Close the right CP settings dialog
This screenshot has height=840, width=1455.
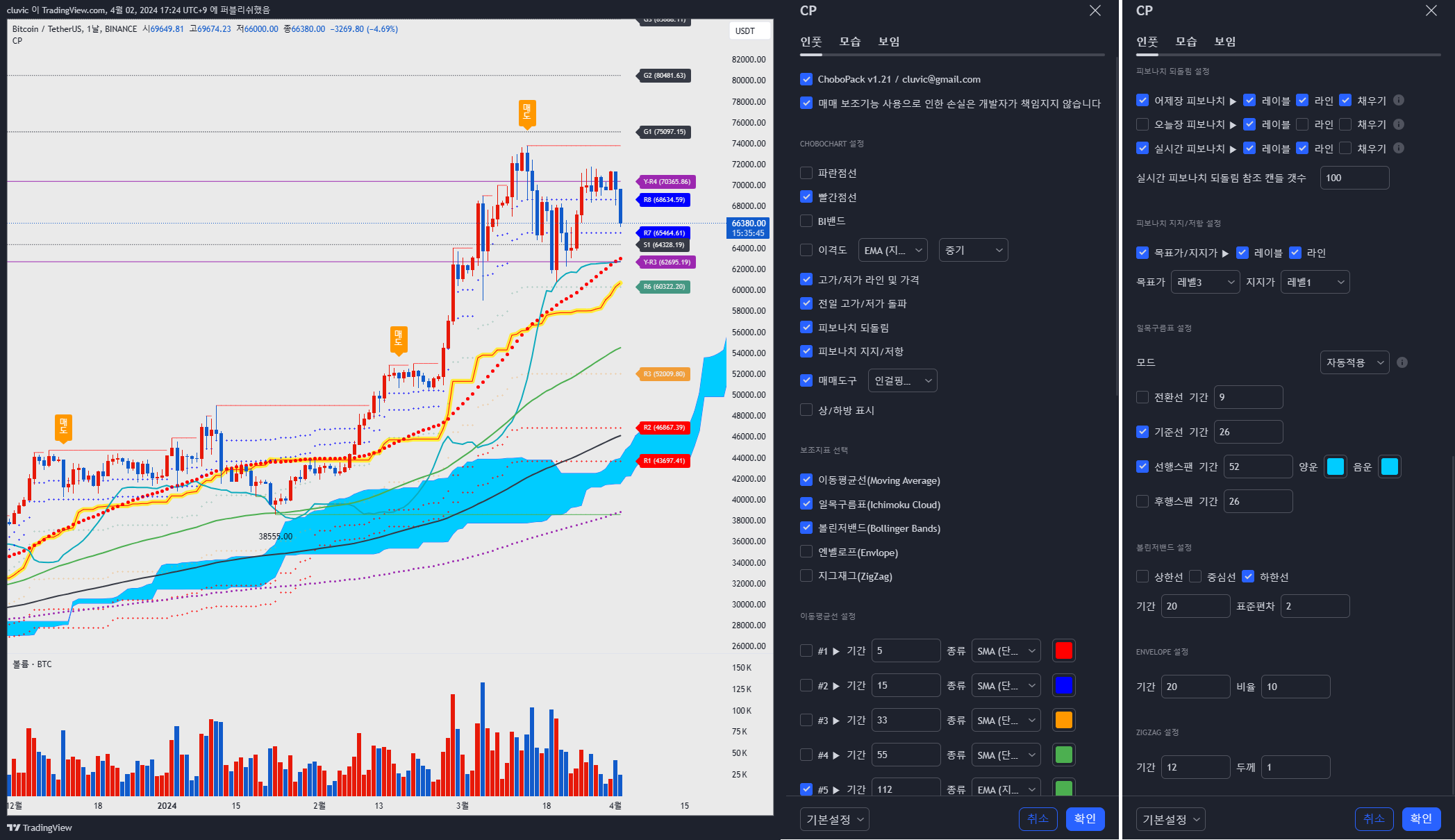tap(1431, 10)
